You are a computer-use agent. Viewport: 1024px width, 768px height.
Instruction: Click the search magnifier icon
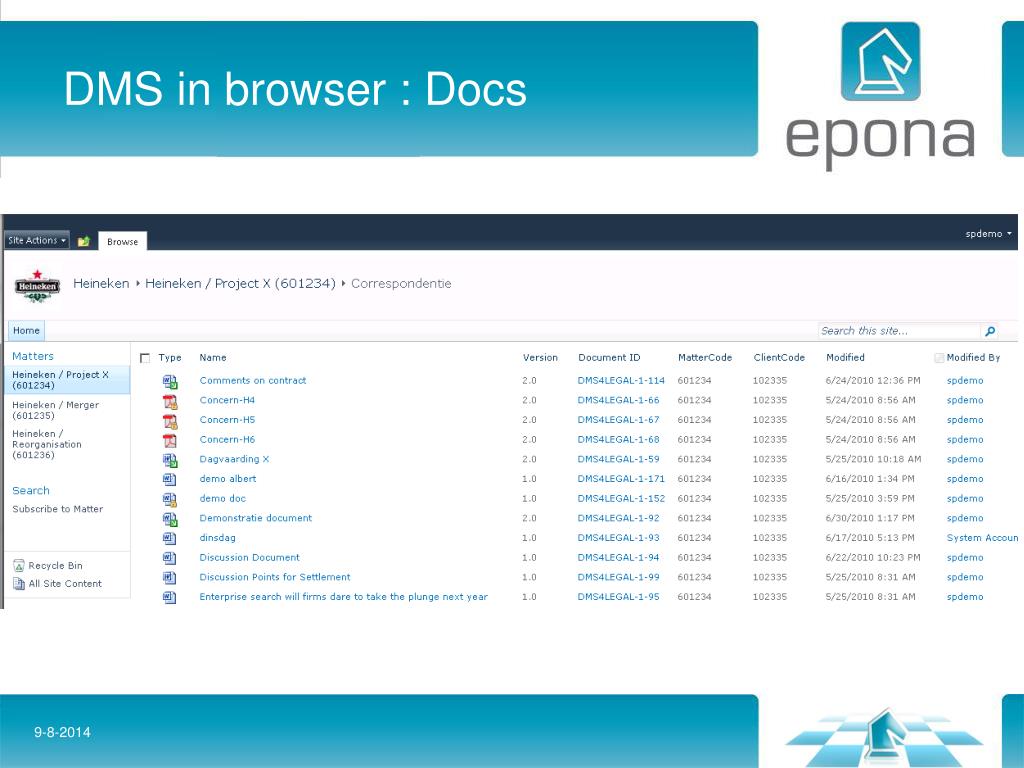click(x=990, y=331)
